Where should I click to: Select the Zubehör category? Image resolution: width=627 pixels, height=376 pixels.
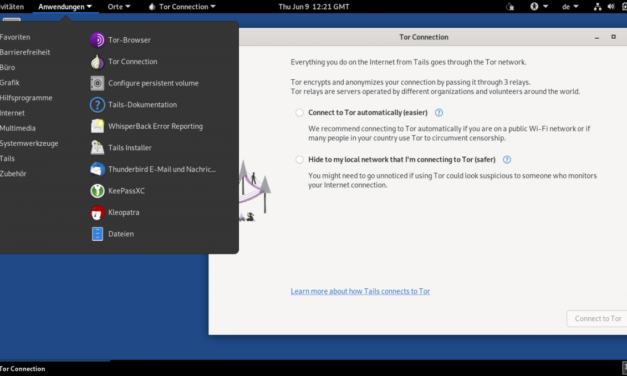pos(13,174)
